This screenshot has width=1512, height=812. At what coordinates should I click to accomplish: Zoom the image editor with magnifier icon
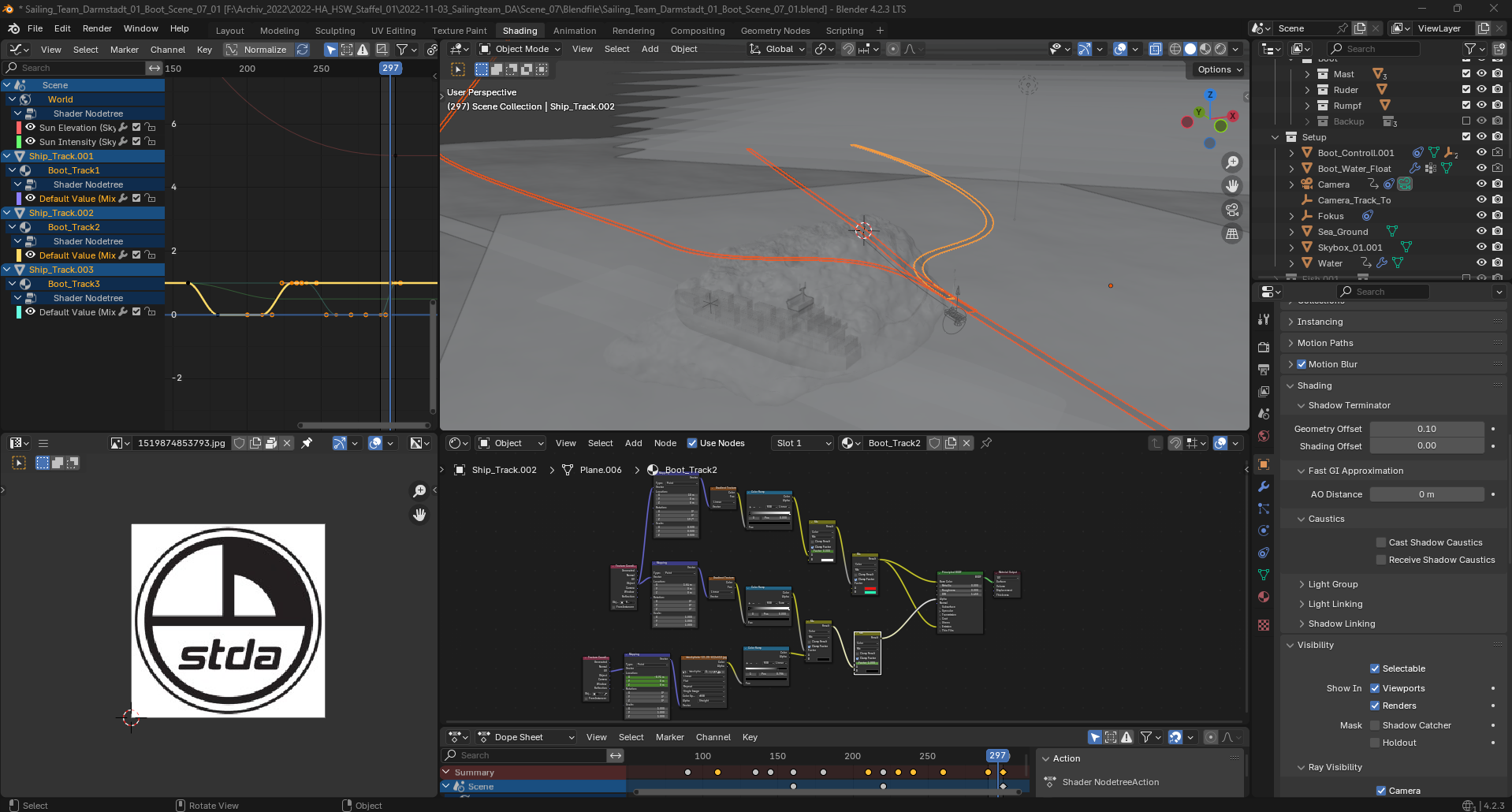click(419, 491)
